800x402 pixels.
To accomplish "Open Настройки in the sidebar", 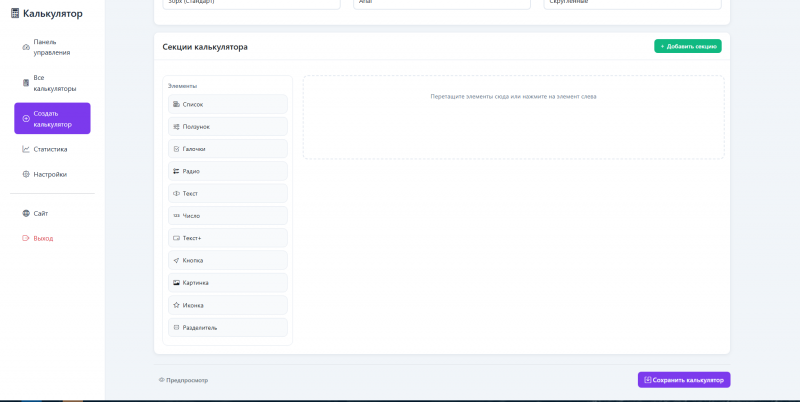I will coord(52,174).
